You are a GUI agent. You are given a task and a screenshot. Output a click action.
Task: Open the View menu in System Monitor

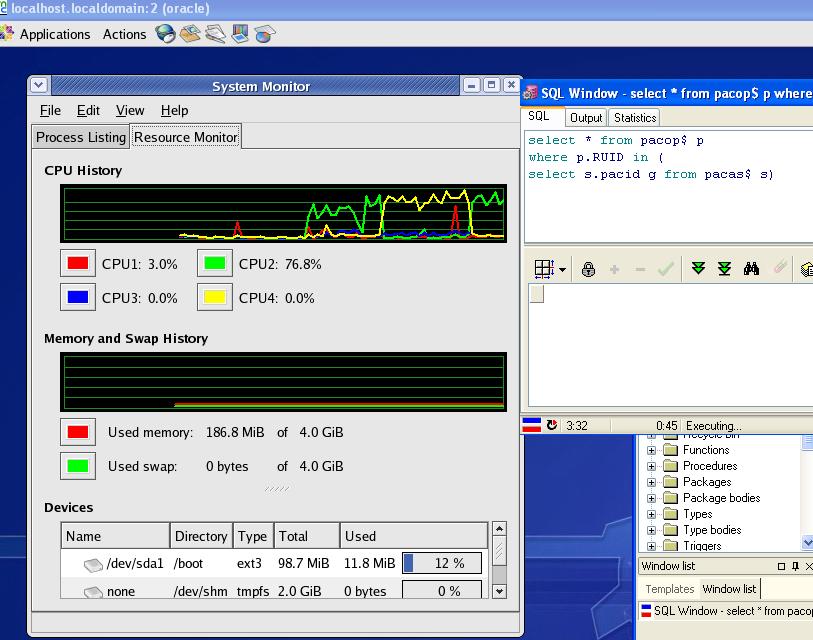(130, 110)
